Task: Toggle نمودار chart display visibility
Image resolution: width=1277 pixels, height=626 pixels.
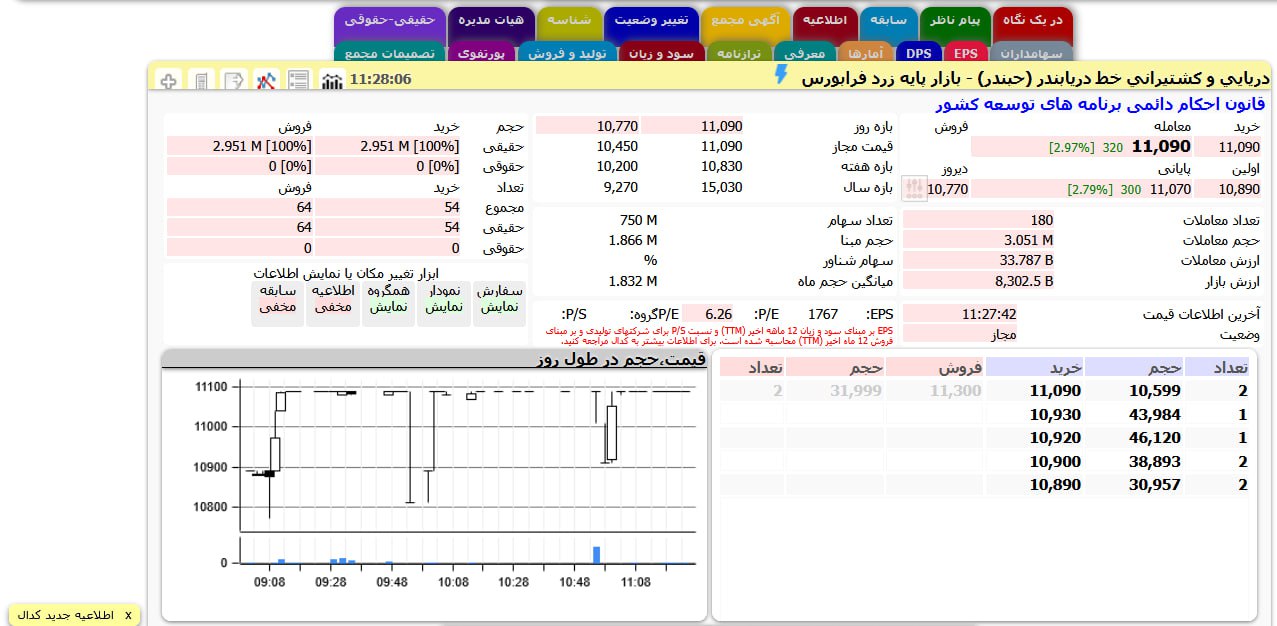Action: point(443,299)
